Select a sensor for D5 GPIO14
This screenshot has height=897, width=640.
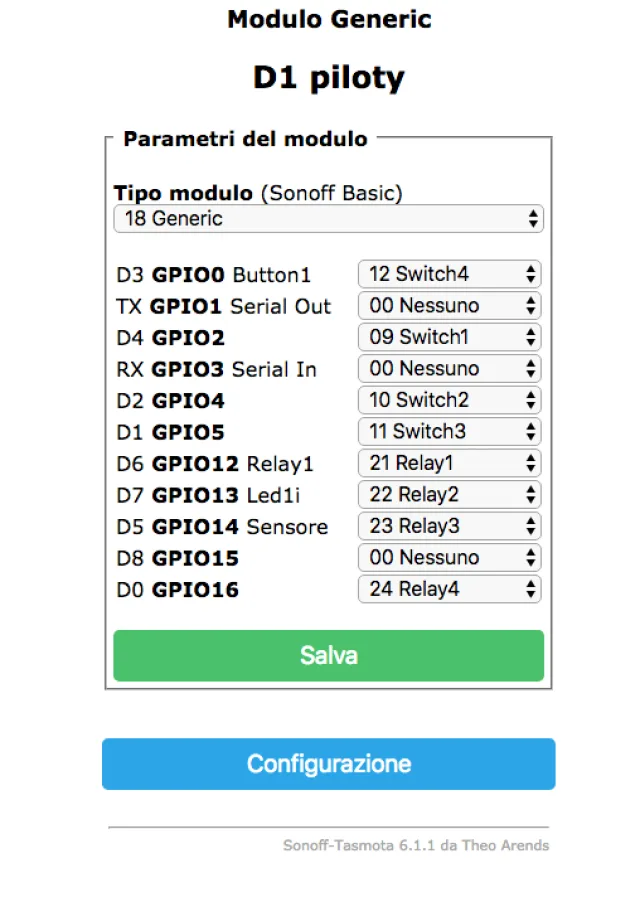coord(448,525)
